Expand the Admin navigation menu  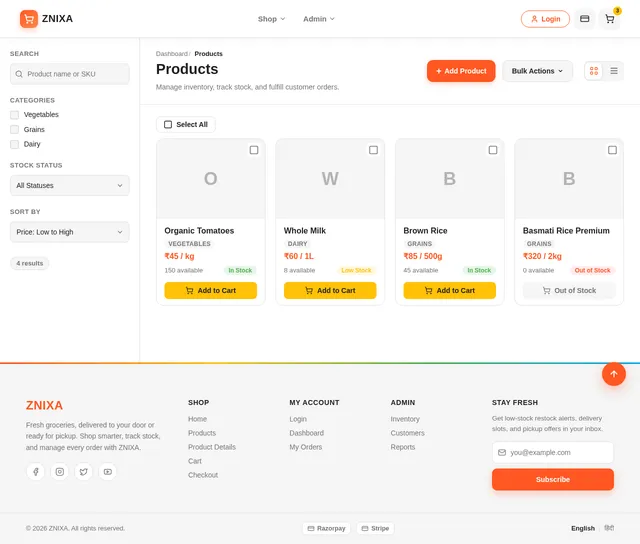click(318, 19)
